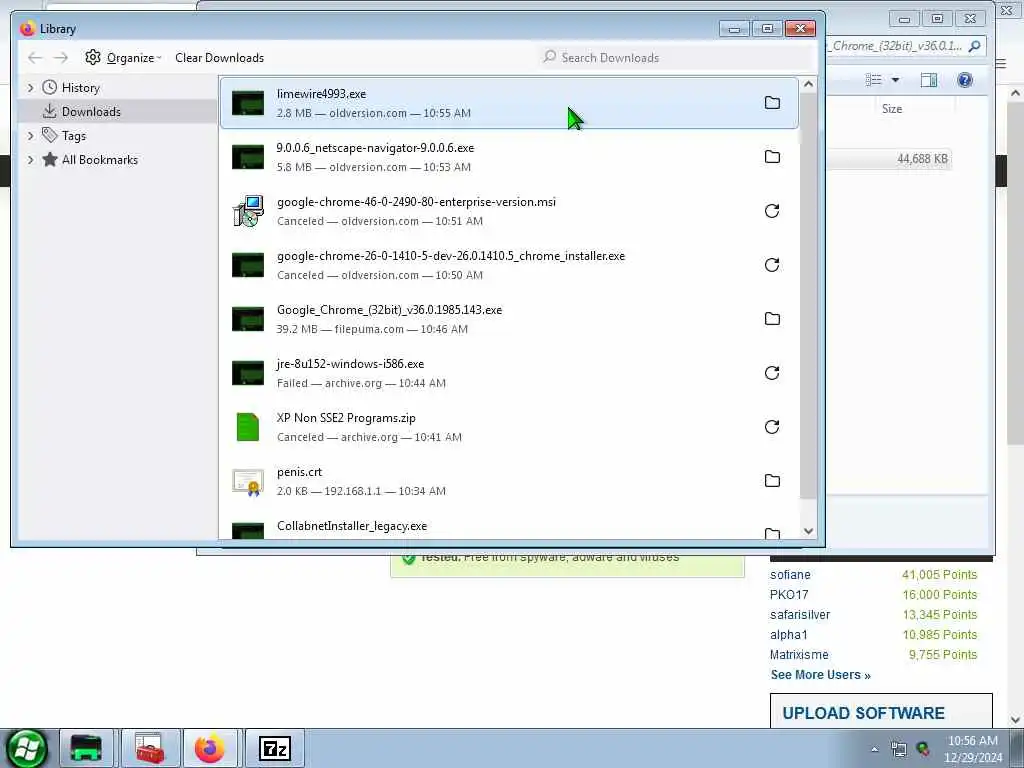
Task: Select the CollabnetInstaller_legacy.exe entry
Action: [509, 528]
